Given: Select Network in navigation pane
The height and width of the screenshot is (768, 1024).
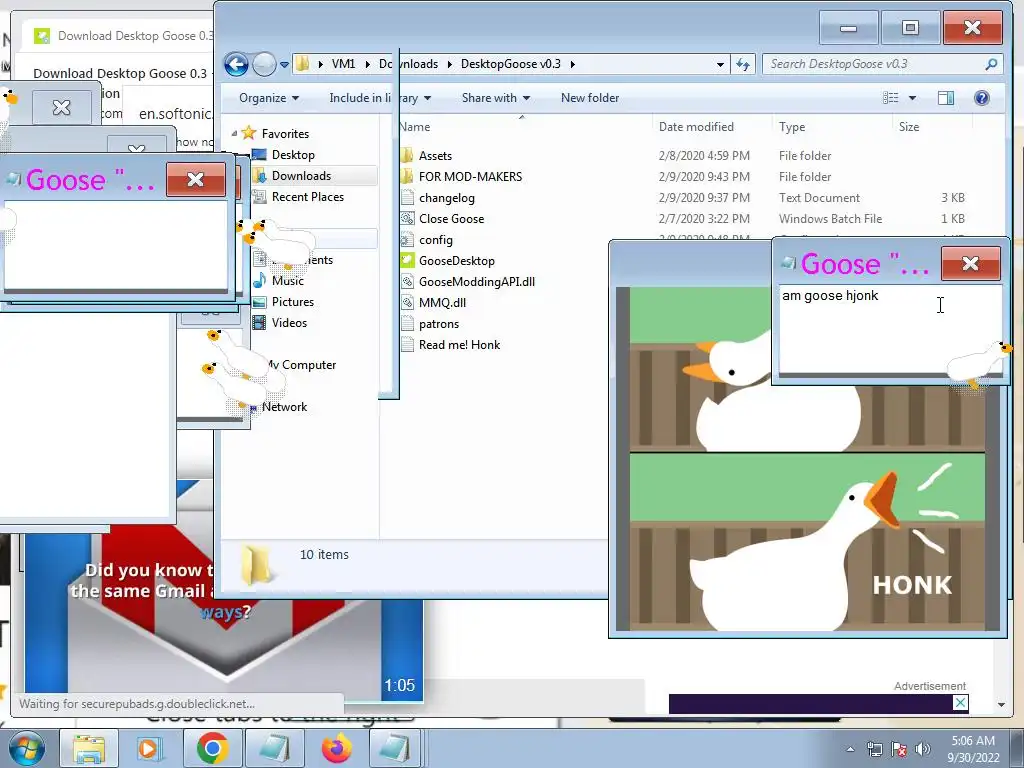Looking at the screenshot, I should [x=284, y=407].
